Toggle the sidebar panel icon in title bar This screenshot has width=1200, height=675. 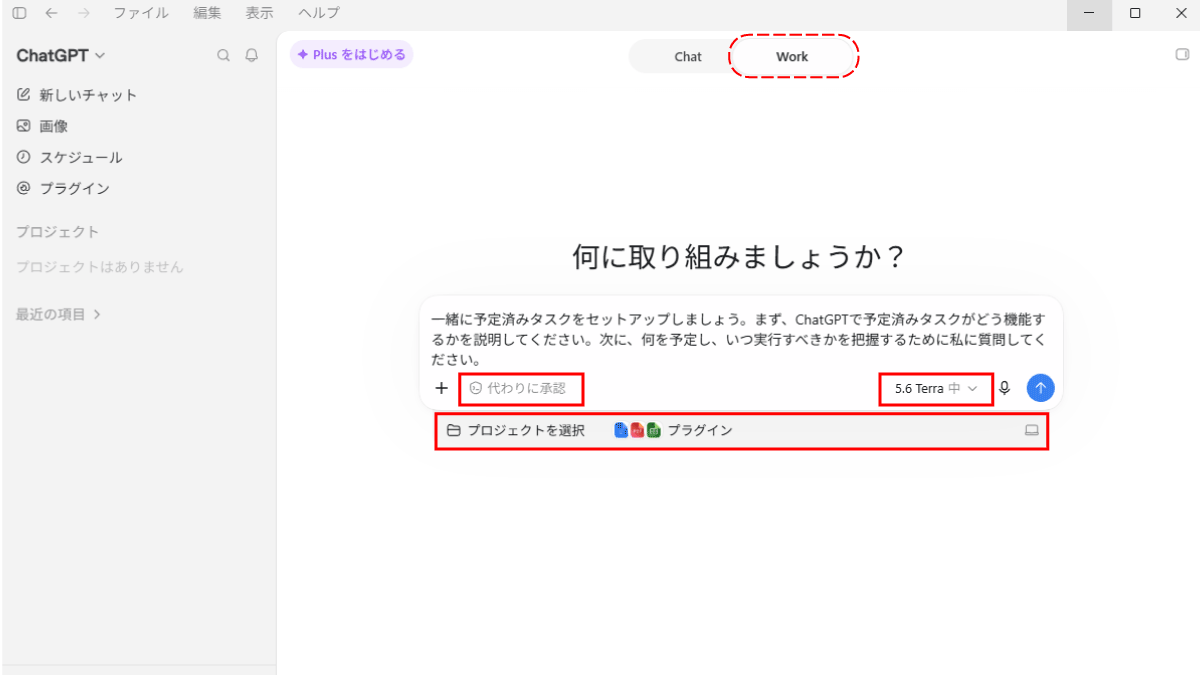click(20, 13)
